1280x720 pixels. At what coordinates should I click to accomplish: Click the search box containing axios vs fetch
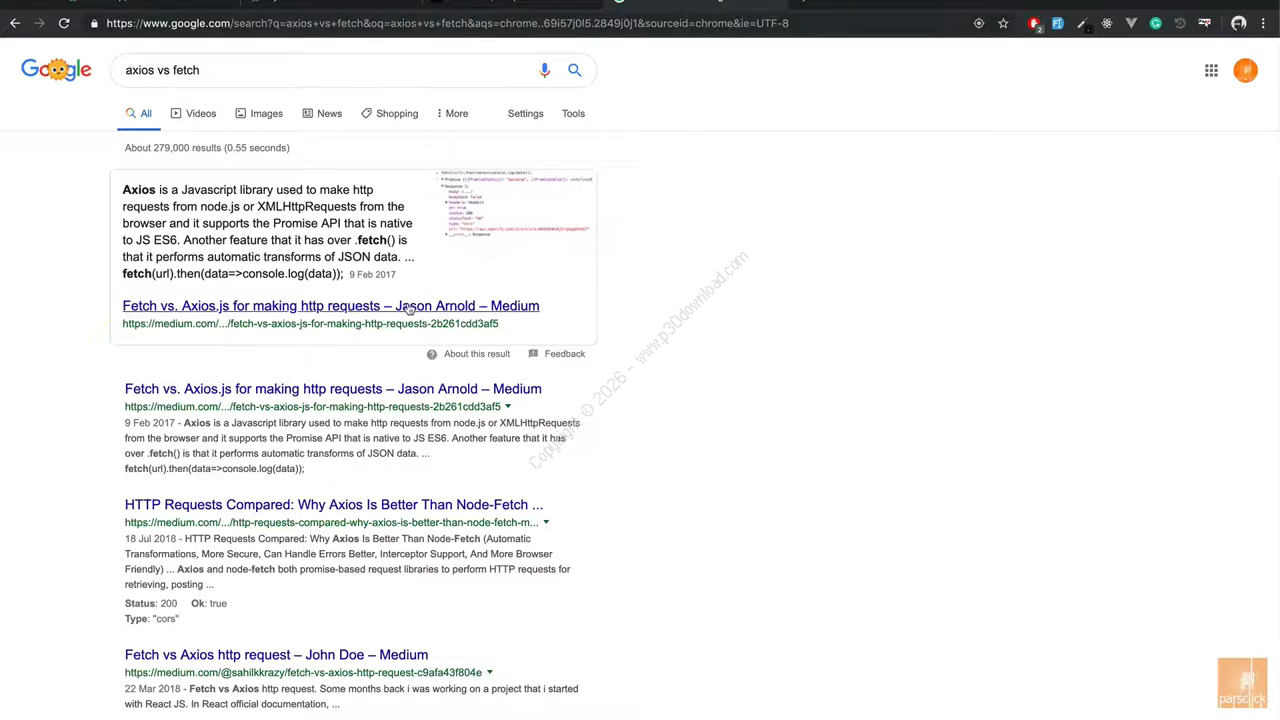click(x=320, y=70)
